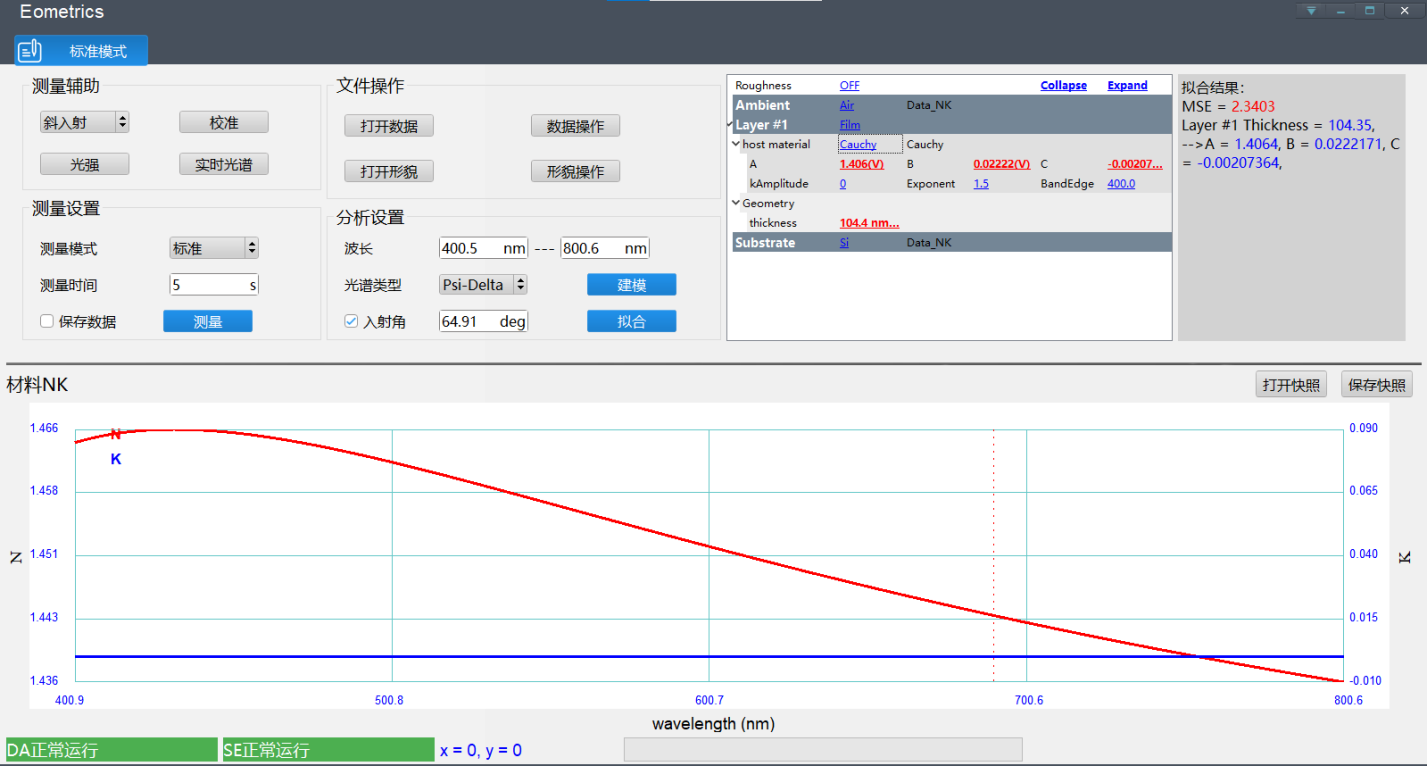
Task: Click parameter C value -0.00207...
Action: pos(1135,164)
